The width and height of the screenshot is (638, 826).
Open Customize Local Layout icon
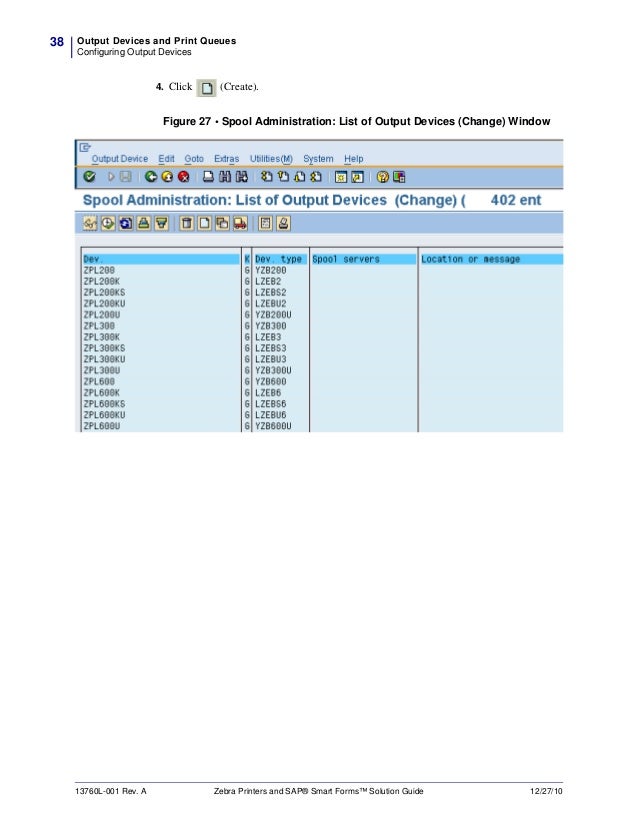click(399, 177)
